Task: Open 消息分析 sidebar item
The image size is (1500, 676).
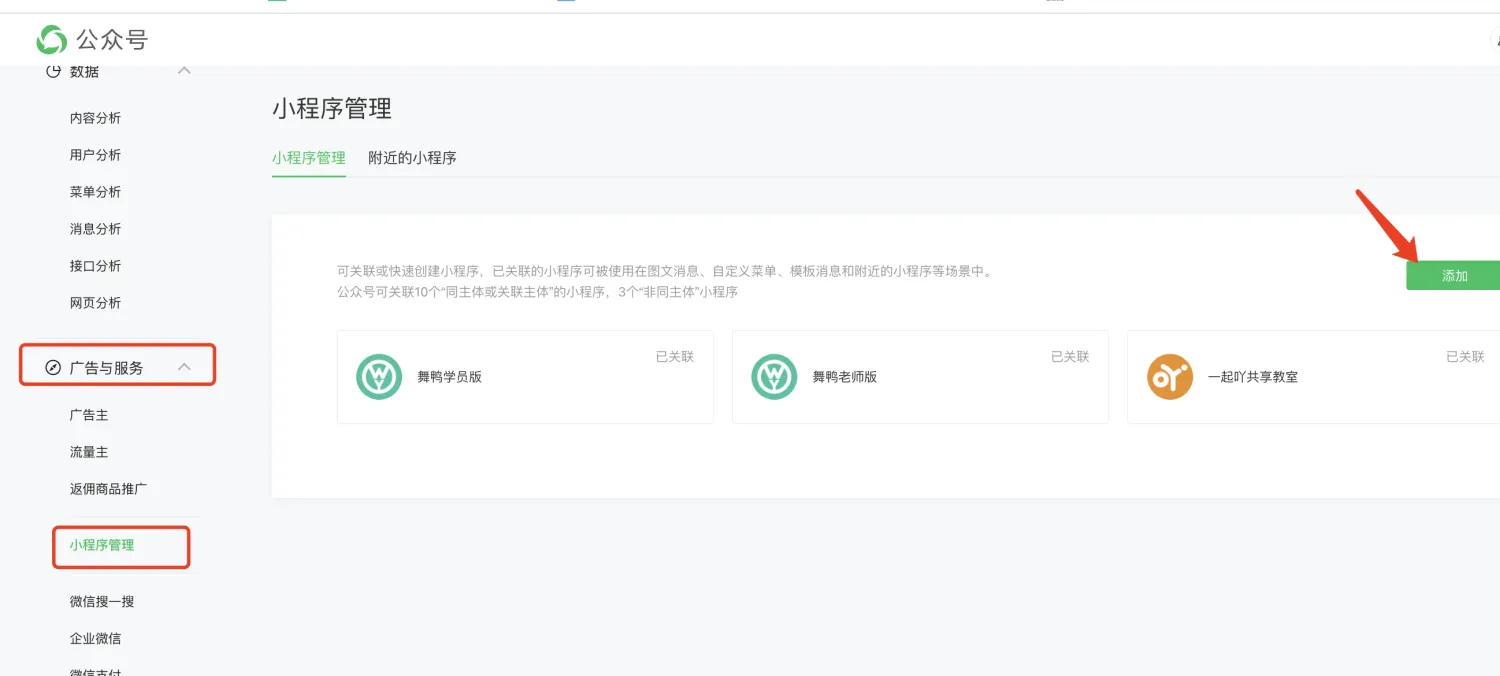Action: (95, 229)
